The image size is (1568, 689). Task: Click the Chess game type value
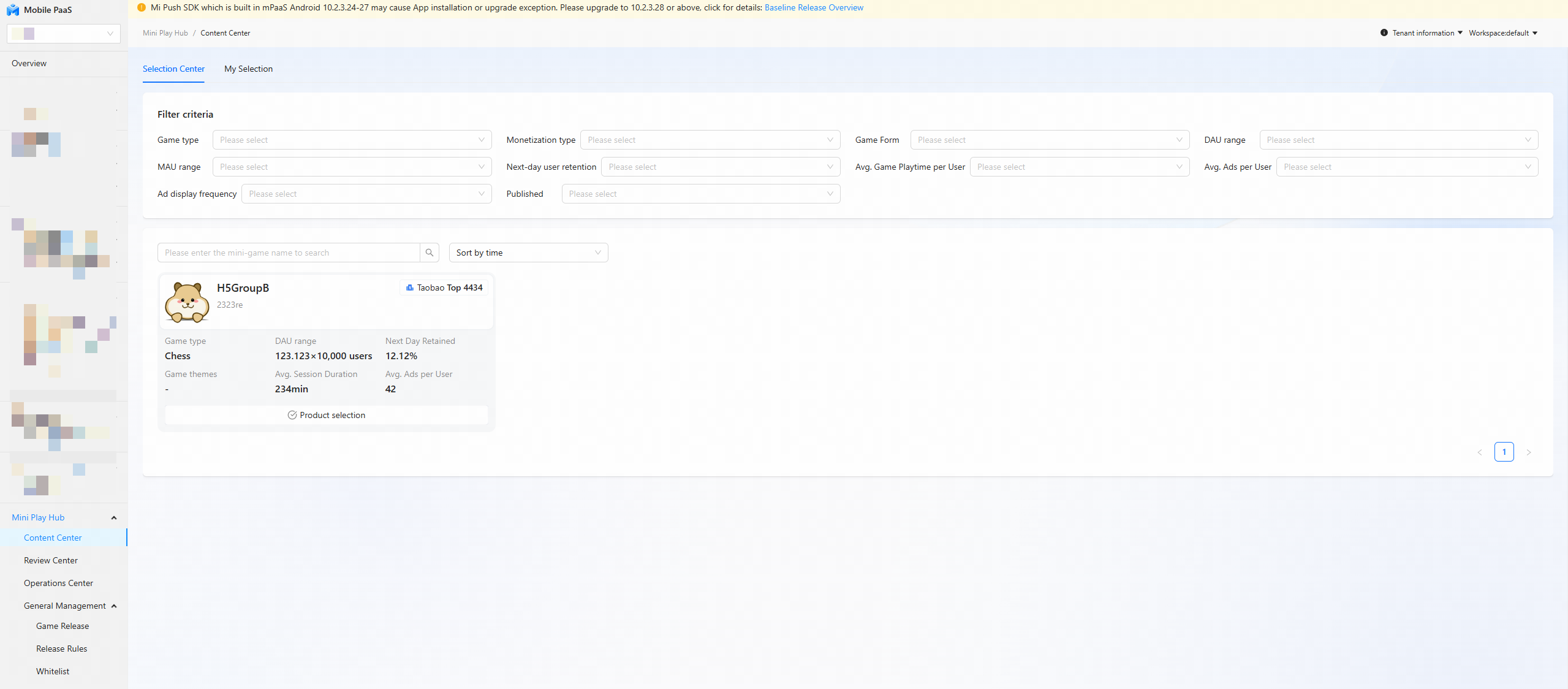click(x=178, y=356)
